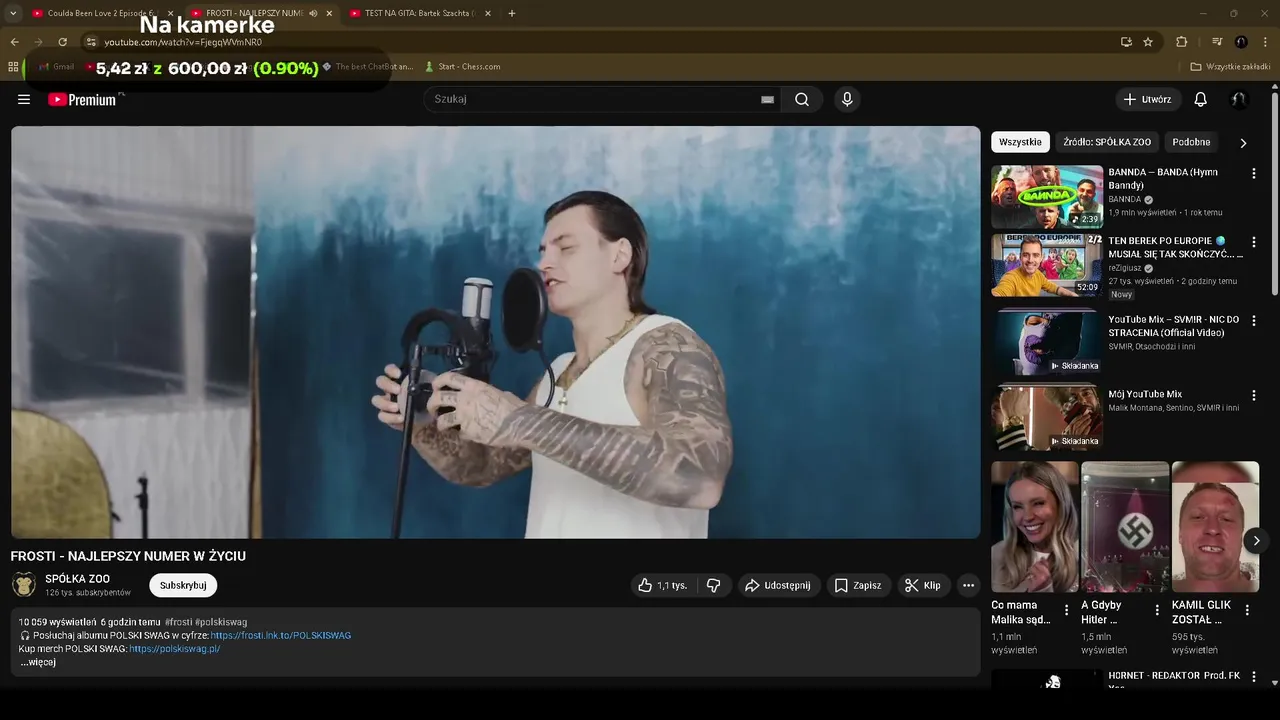The height and width of the screenshot is (720, 1280).
Task: Open the Wszystkie zakładki bookmarks folder
Action: tap(1230, 67)
